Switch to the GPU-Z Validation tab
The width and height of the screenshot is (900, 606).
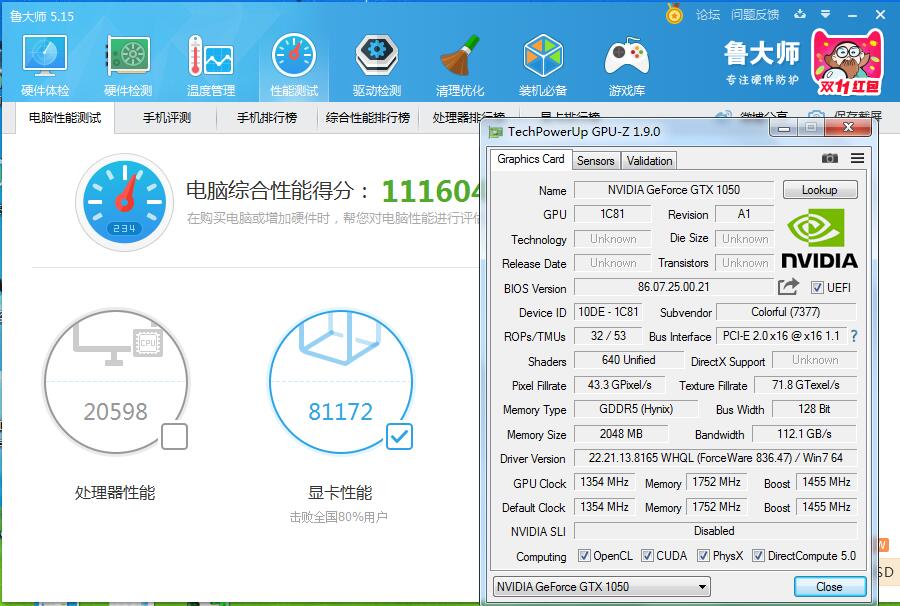pyautogui.click(x=649, y=161)
